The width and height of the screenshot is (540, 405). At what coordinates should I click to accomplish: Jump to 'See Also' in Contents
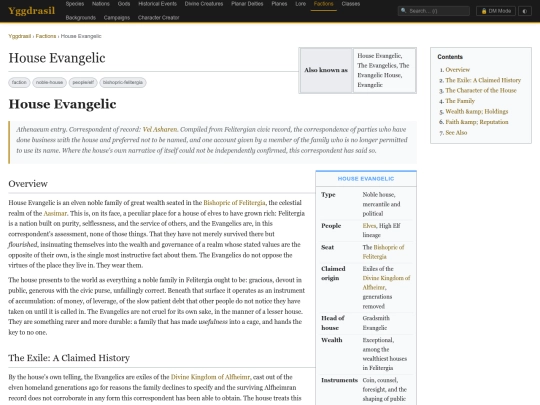456,133
